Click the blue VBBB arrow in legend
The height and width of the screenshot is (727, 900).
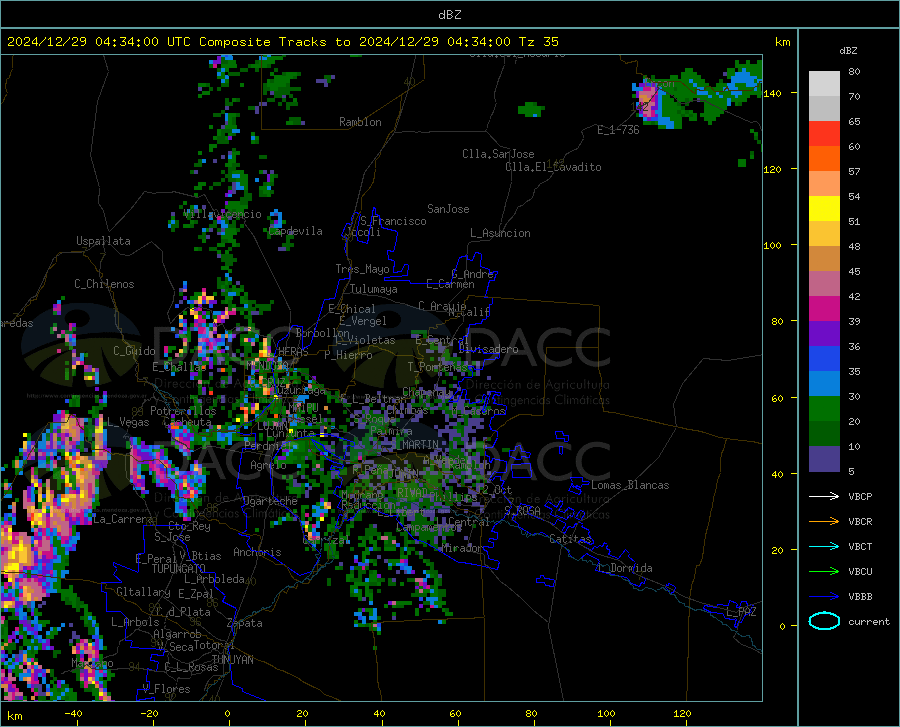824,597
